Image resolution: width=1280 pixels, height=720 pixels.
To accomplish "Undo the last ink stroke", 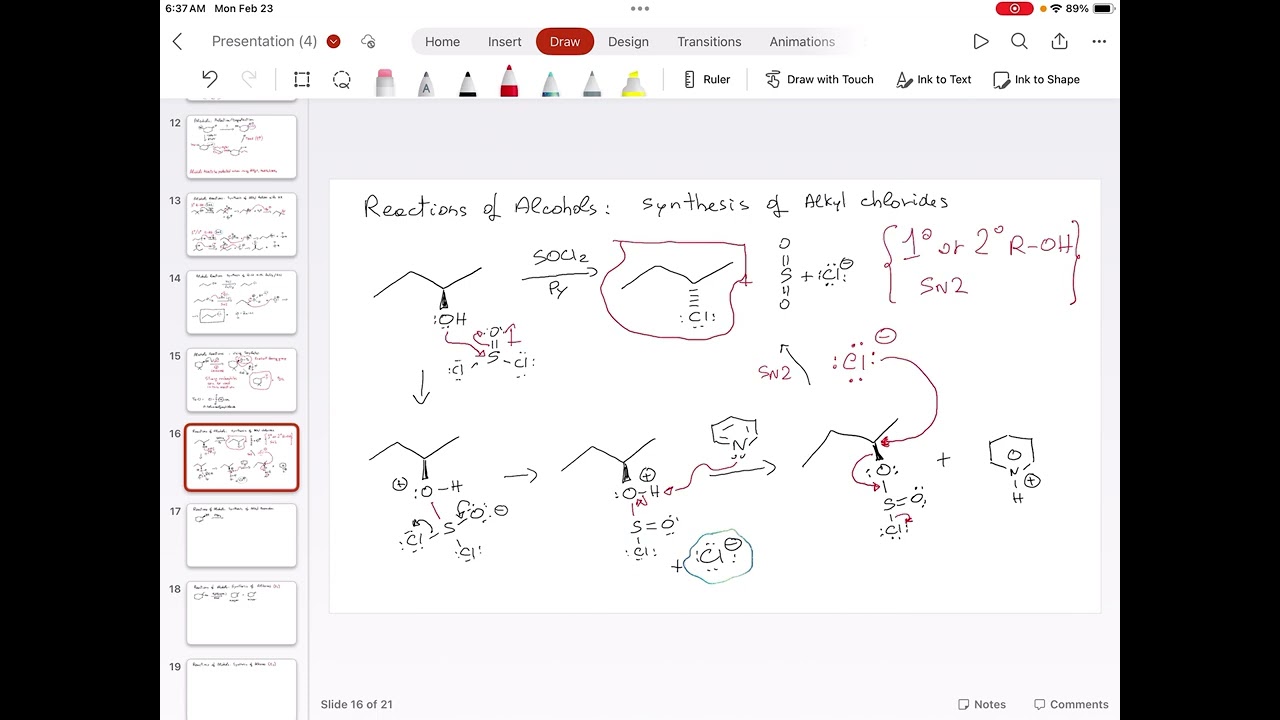I will [x=209, y=79].
